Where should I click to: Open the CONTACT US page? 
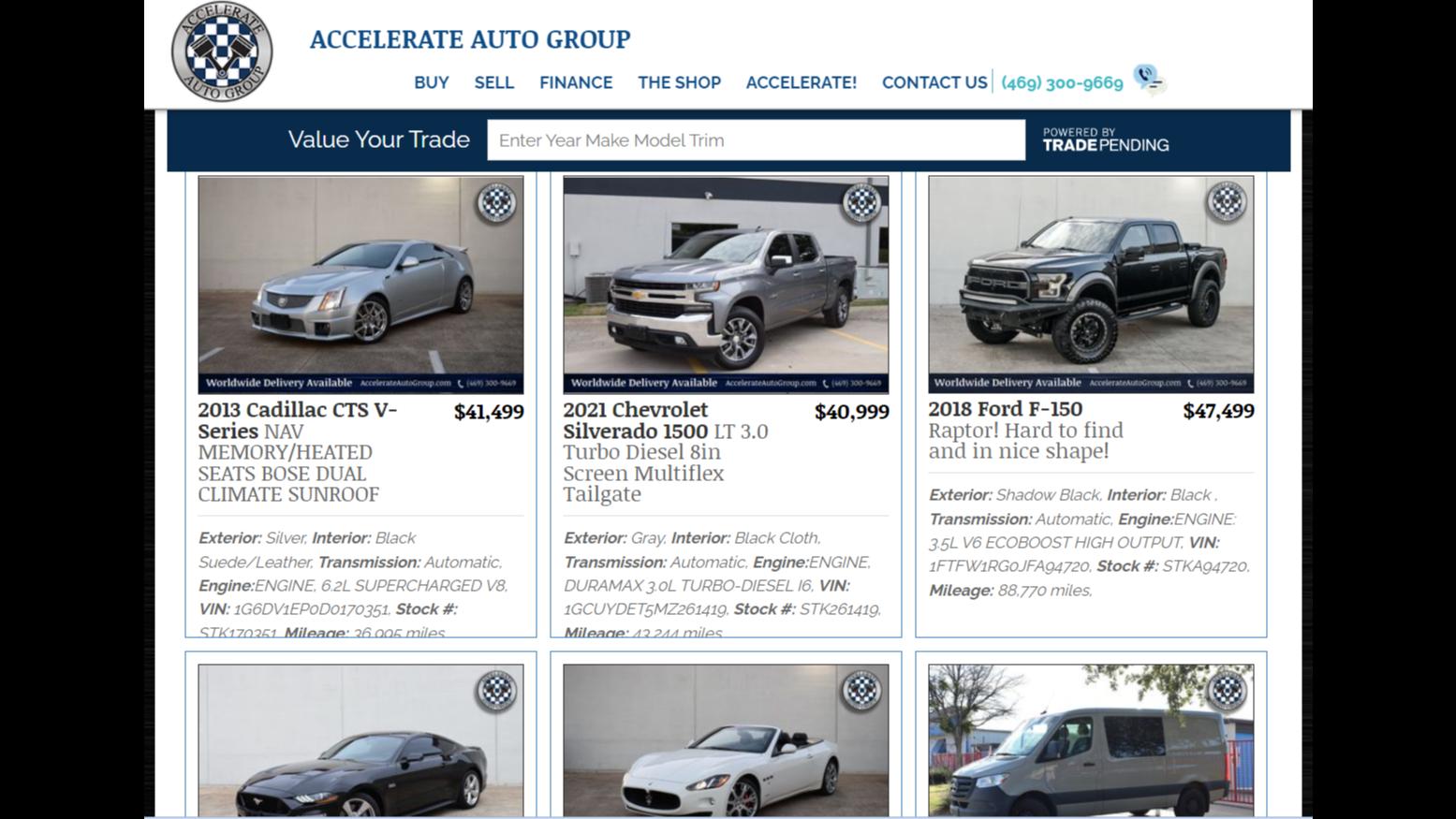tap(934, 82)
